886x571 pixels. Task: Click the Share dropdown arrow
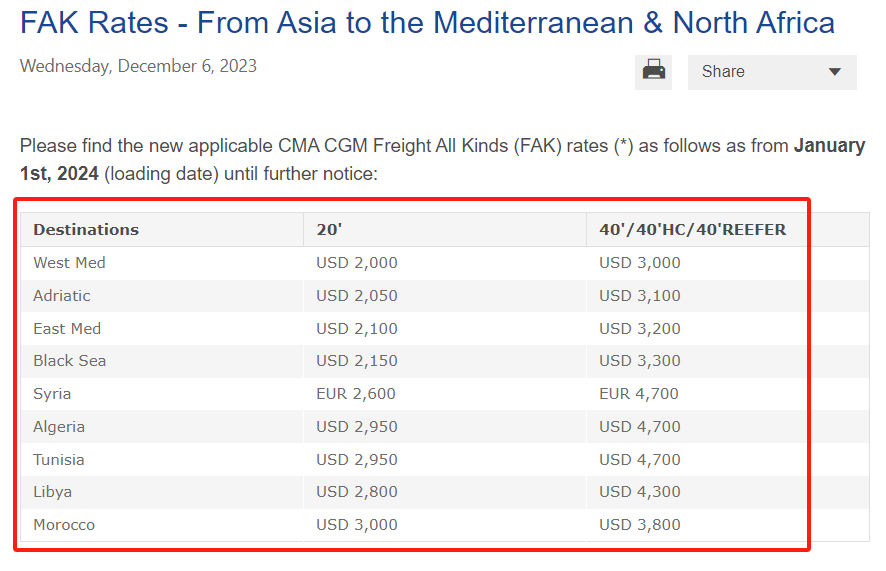[835, 72]
